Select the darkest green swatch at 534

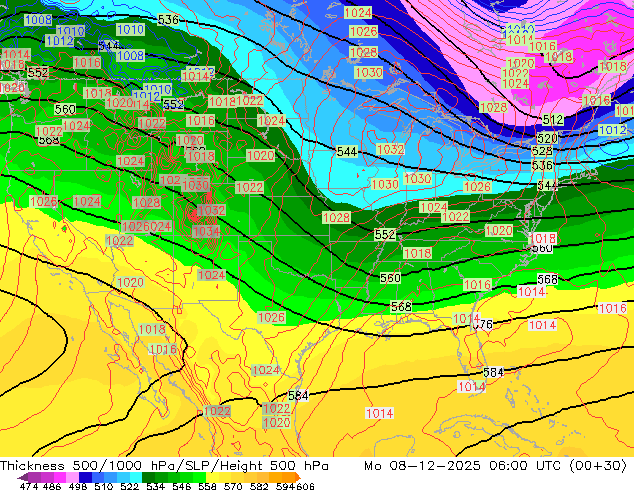pos(148,477)
